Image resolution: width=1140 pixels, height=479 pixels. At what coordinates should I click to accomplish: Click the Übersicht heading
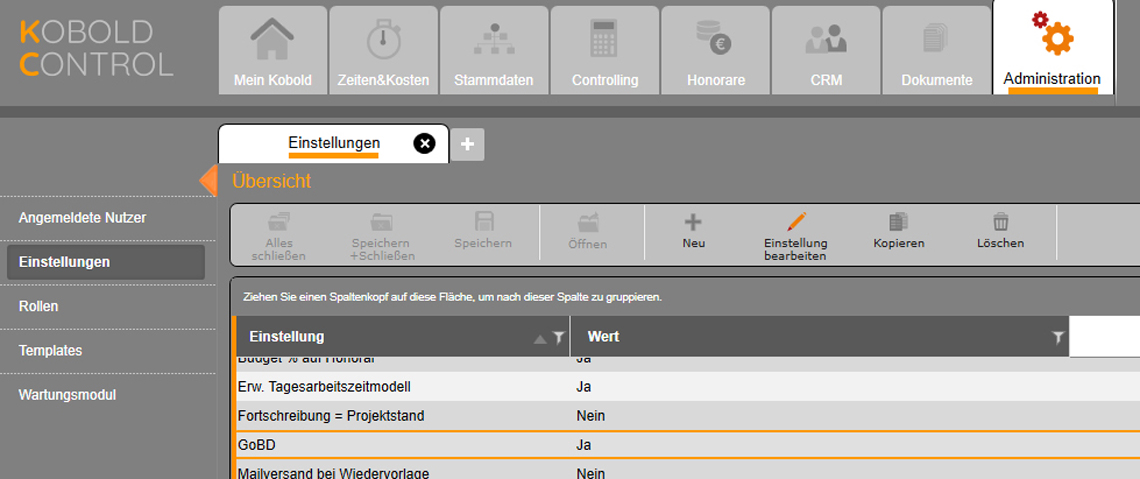tap(271, 181)
